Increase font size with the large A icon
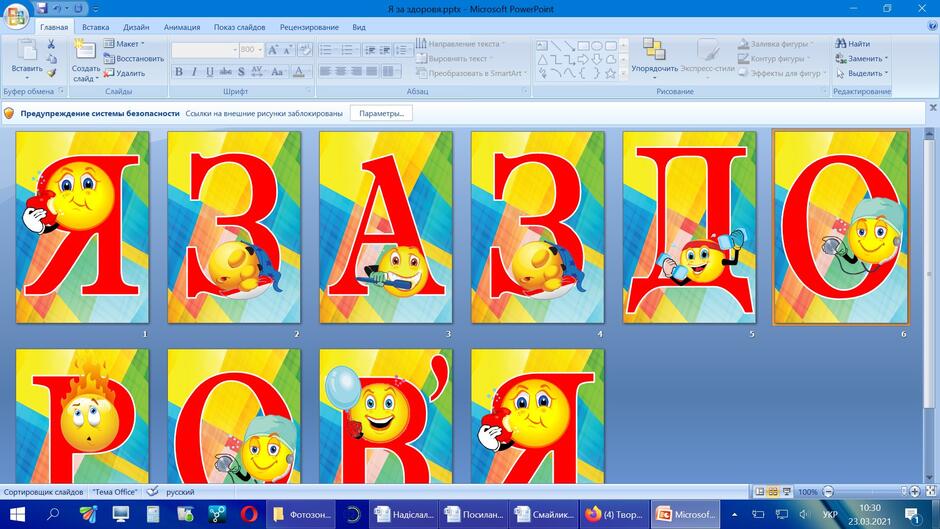The image size is (940, 529). 273,50
